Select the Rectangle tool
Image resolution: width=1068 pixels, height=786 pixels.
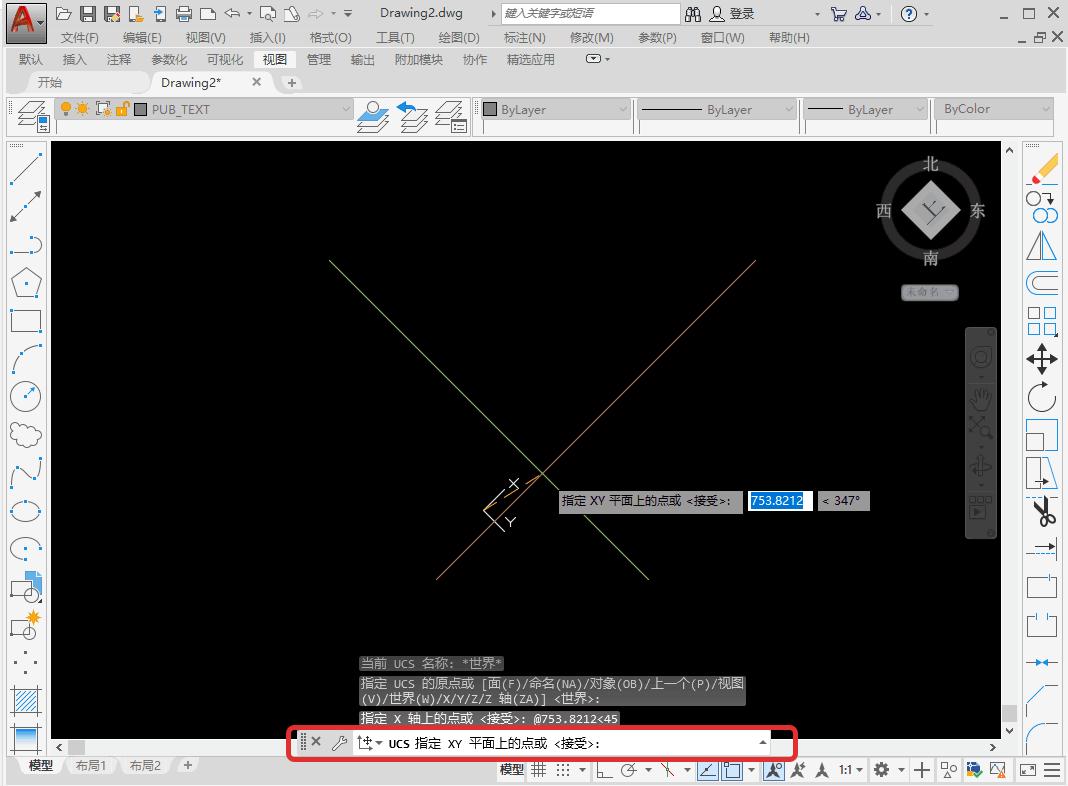click(26, 321)
